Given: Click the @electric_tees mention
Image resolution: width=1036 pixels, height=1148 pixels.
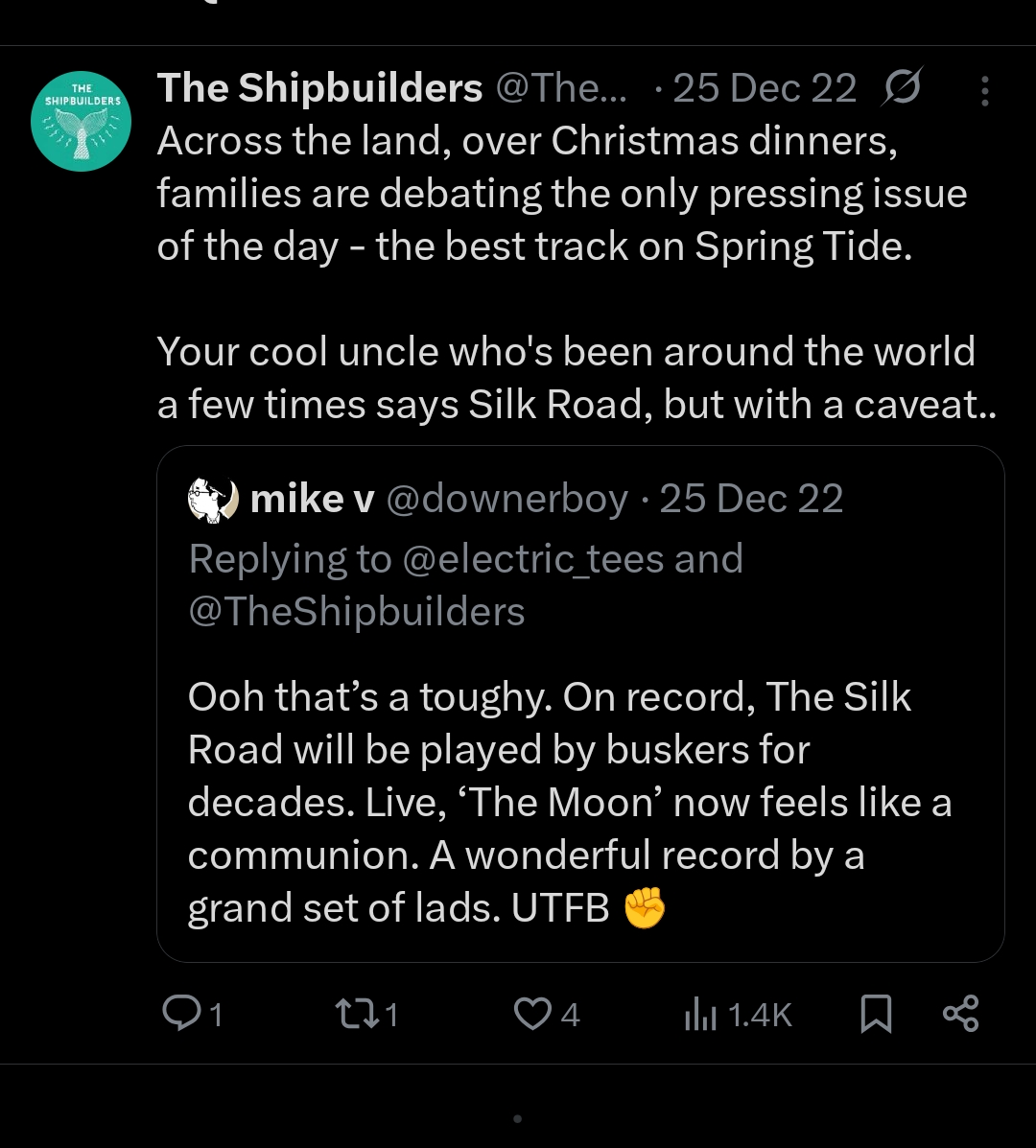Looking at the screenshot, I should coord(533,558).
